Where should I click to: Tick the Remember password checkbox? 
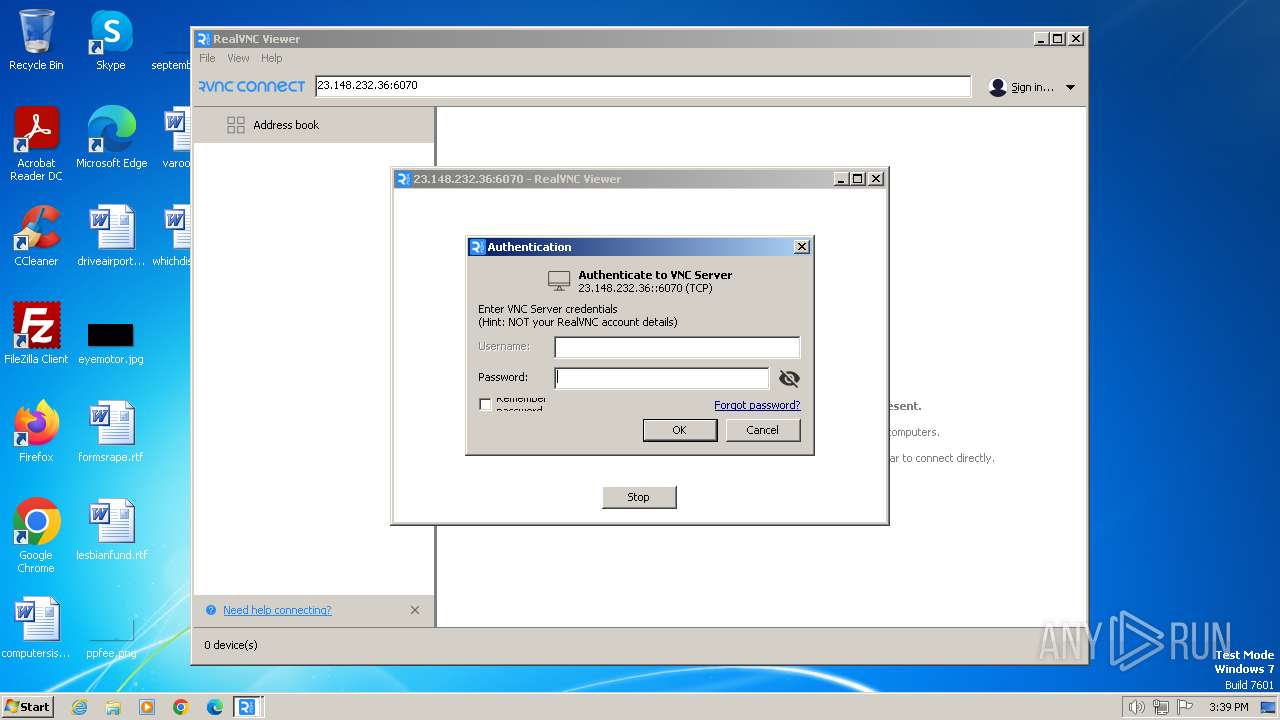[x=486, y=405]
